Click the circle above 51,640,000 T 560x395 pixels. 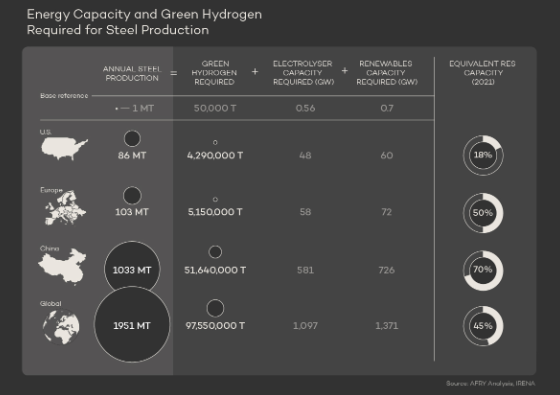pyautogui.click(x=215, y=252)
